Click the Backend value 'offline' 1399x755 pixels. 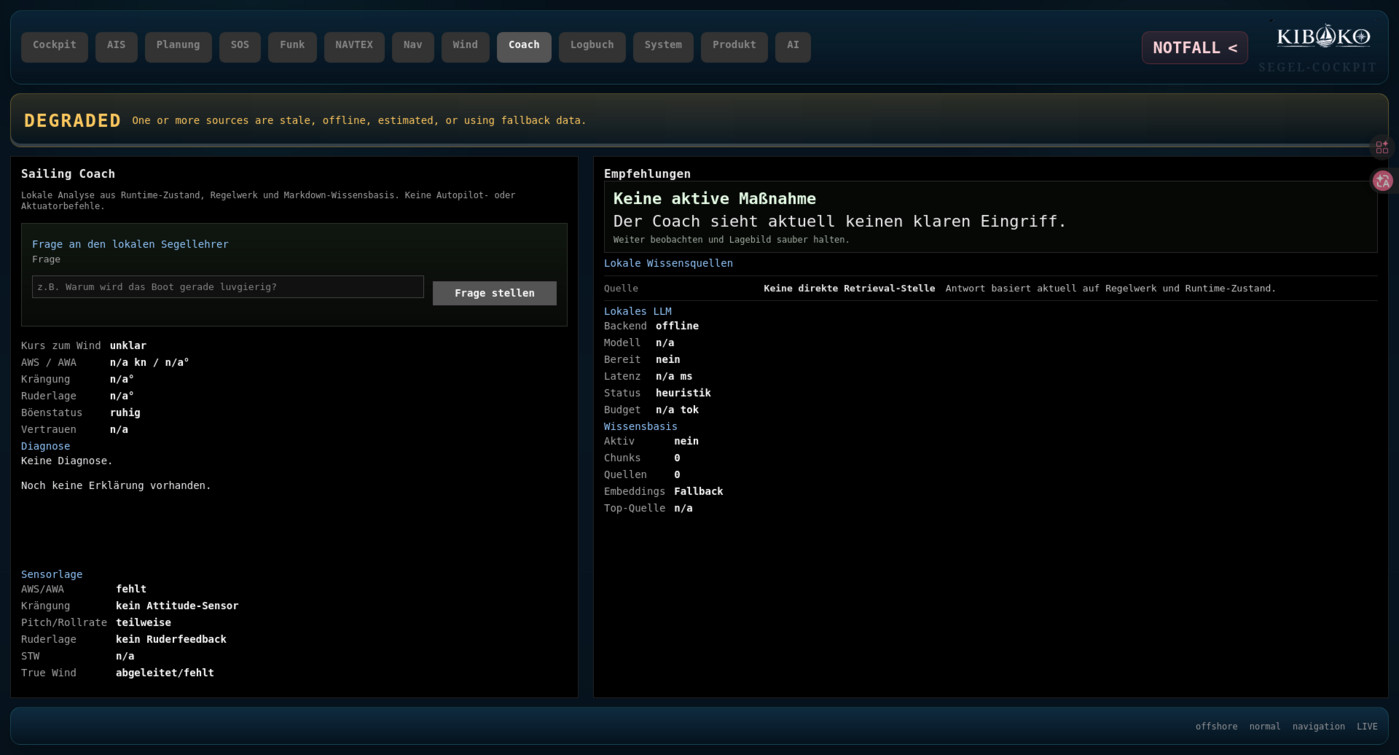tap(677, 326)
